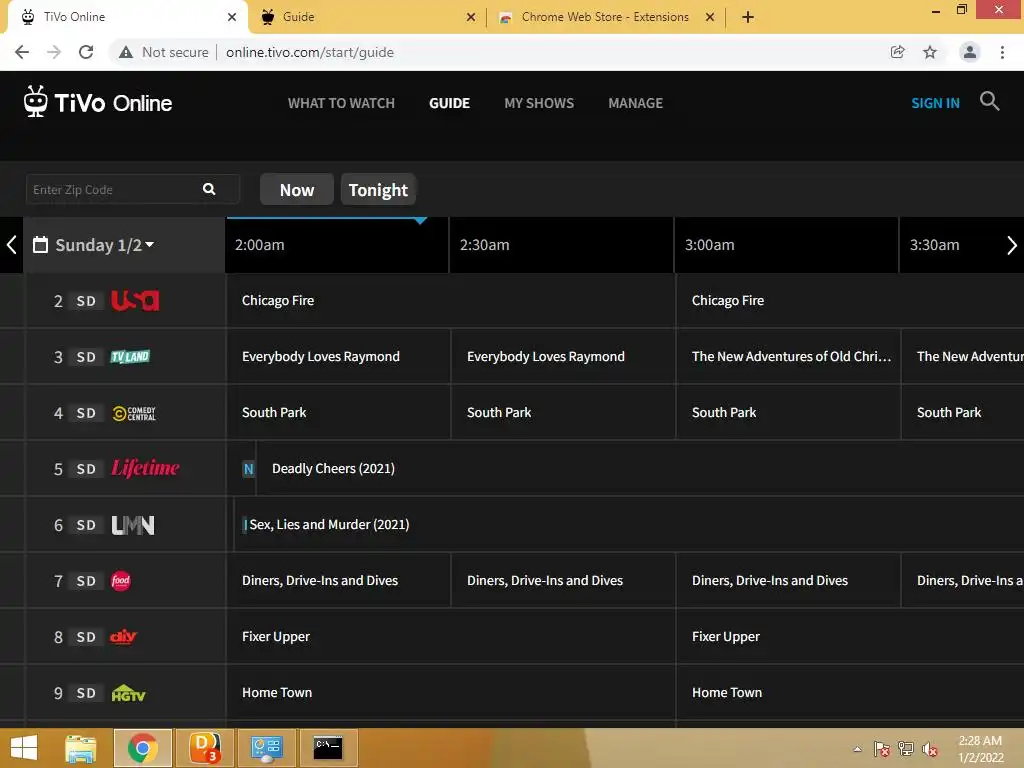
Task: Open GUIDE menu item
Action: (449, 103)
